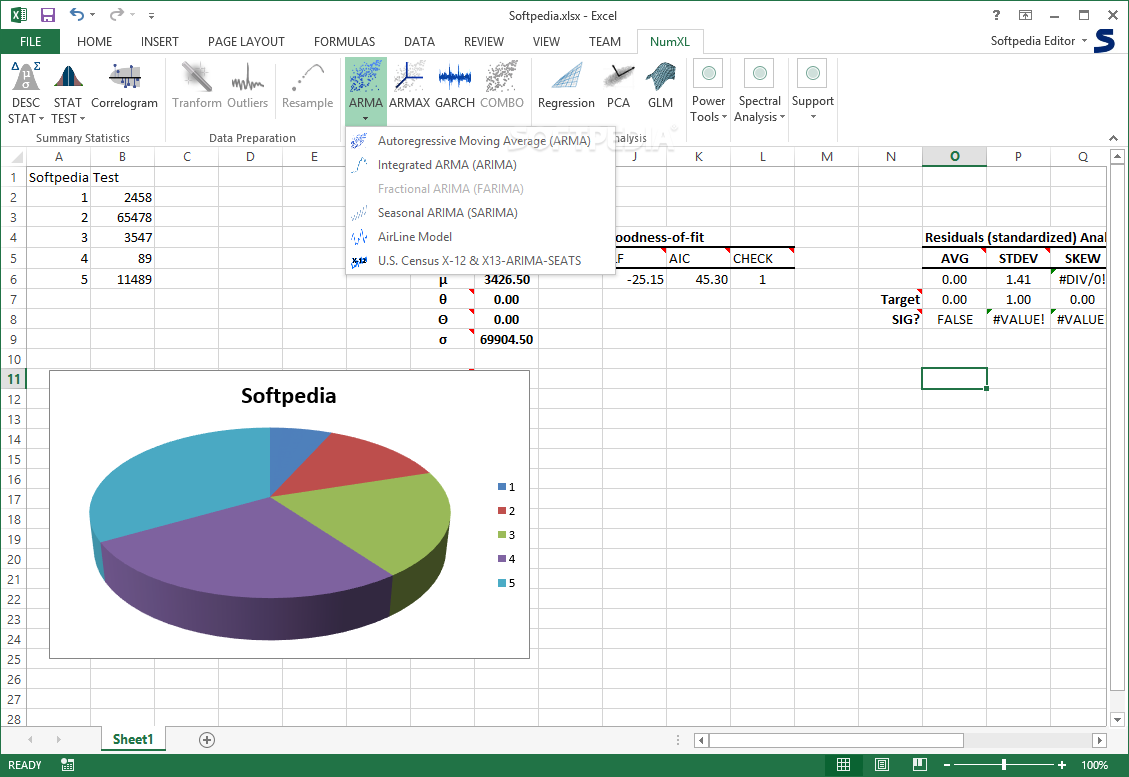Viewport: 1129px width, 777px height.
Task: Expand the ARMA dropdown arrow
Action: tap(366, 119)
